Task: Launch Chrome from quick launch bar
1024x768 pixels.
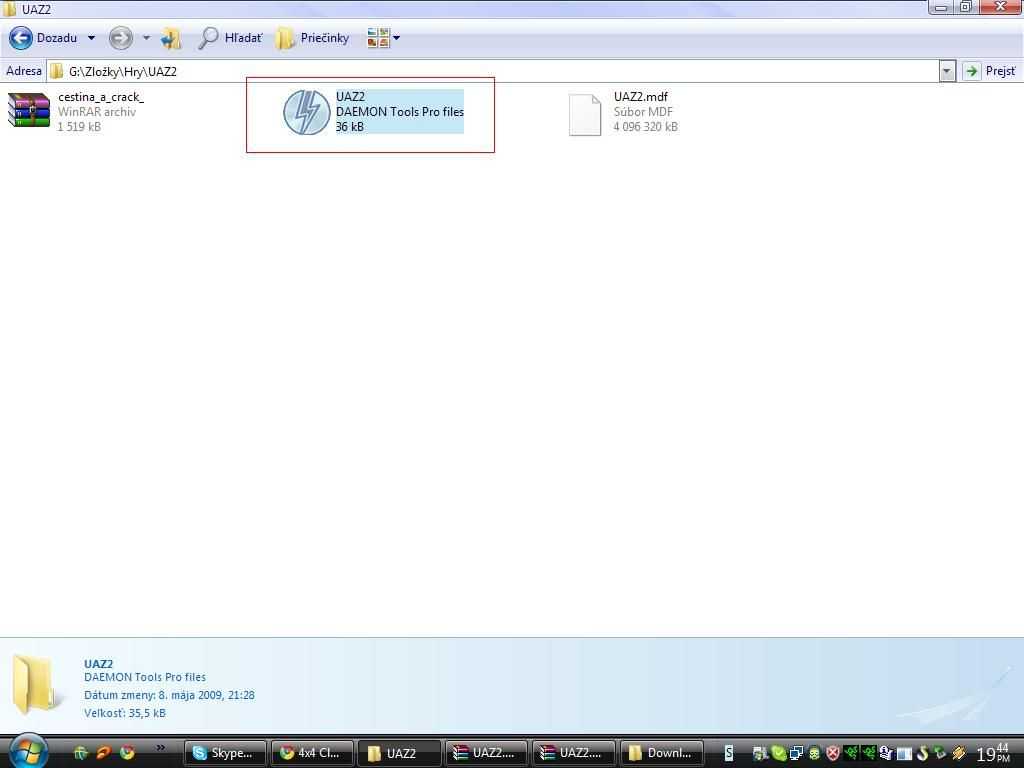Action: (x=127, y=752)
